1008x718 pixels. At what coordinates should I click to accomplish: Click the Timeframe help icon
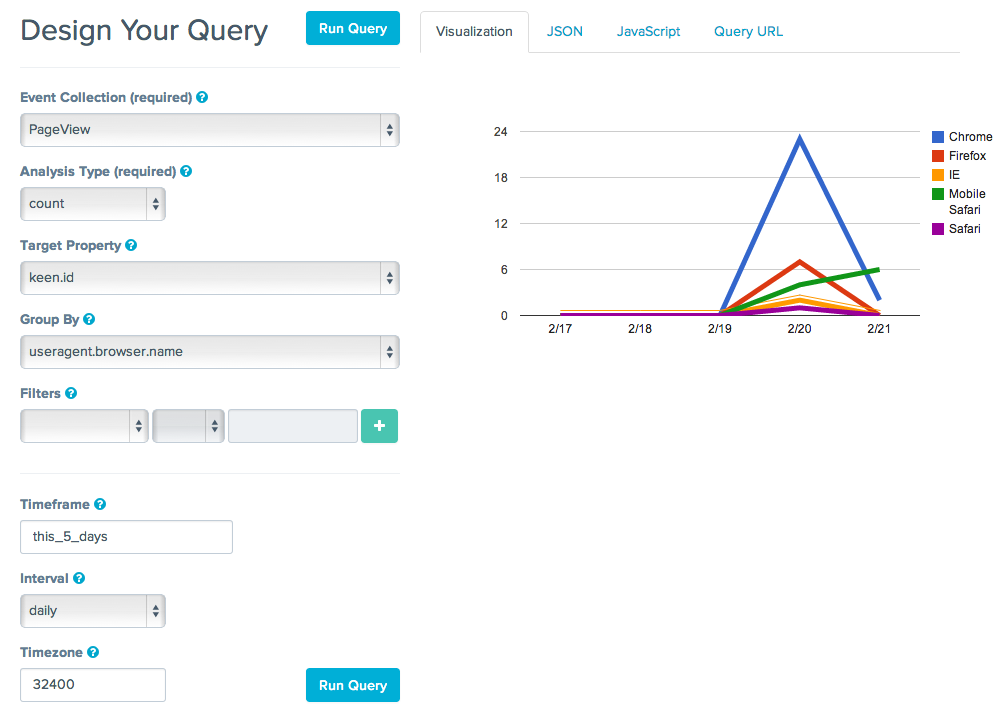coord(99,505)
